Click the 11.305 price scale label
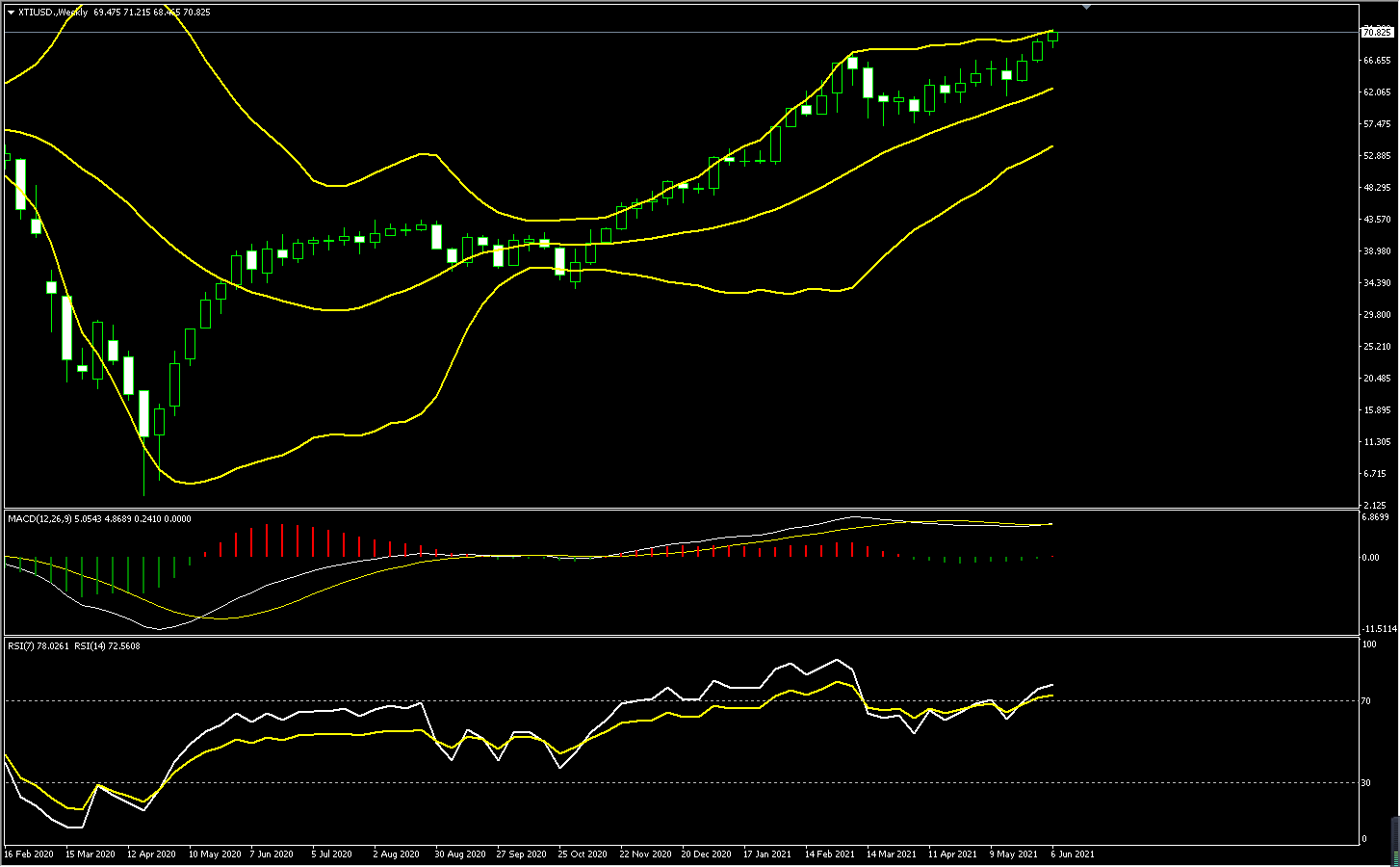 [x=1377, y=442]
